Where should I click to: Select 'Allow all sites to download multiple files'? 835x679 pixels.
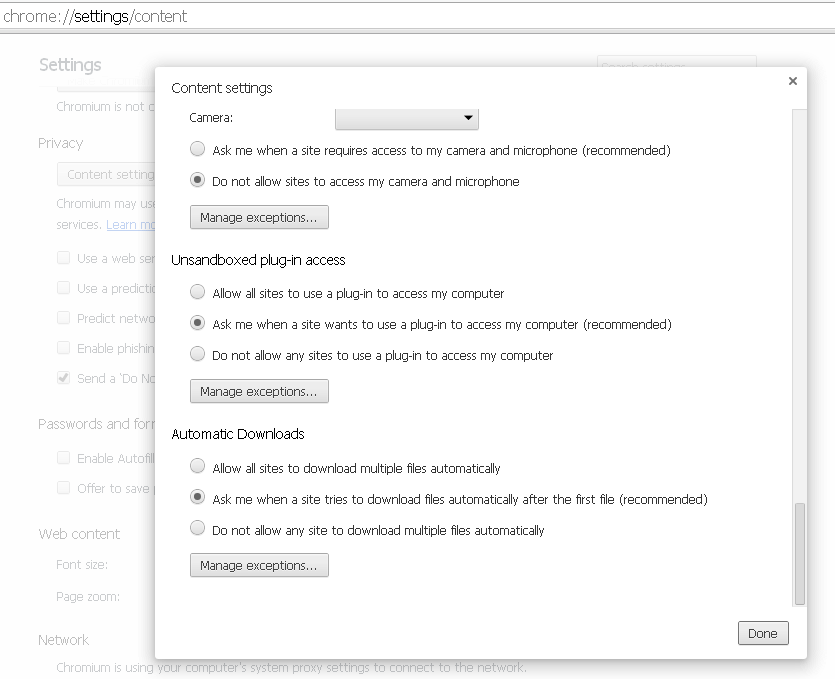198,466
